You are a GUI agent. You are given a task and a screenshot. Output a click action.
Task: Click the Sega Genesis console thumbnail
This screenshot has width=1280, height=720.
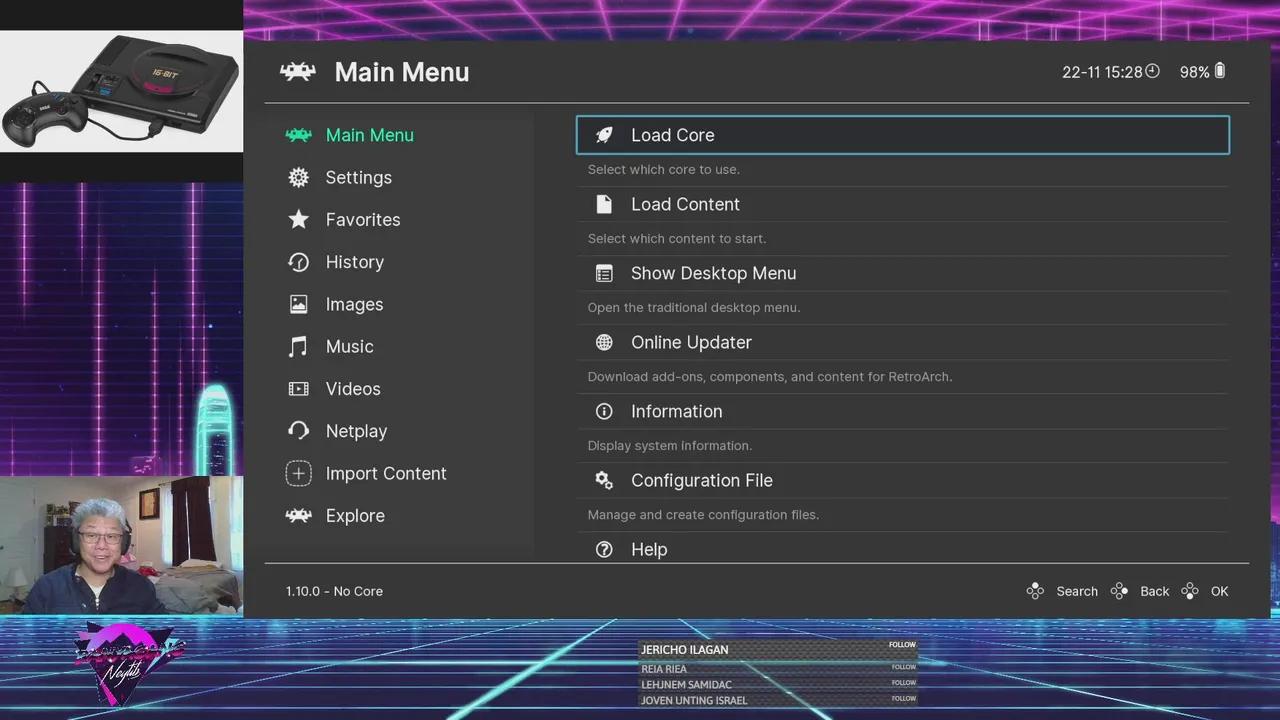(121, 91)
